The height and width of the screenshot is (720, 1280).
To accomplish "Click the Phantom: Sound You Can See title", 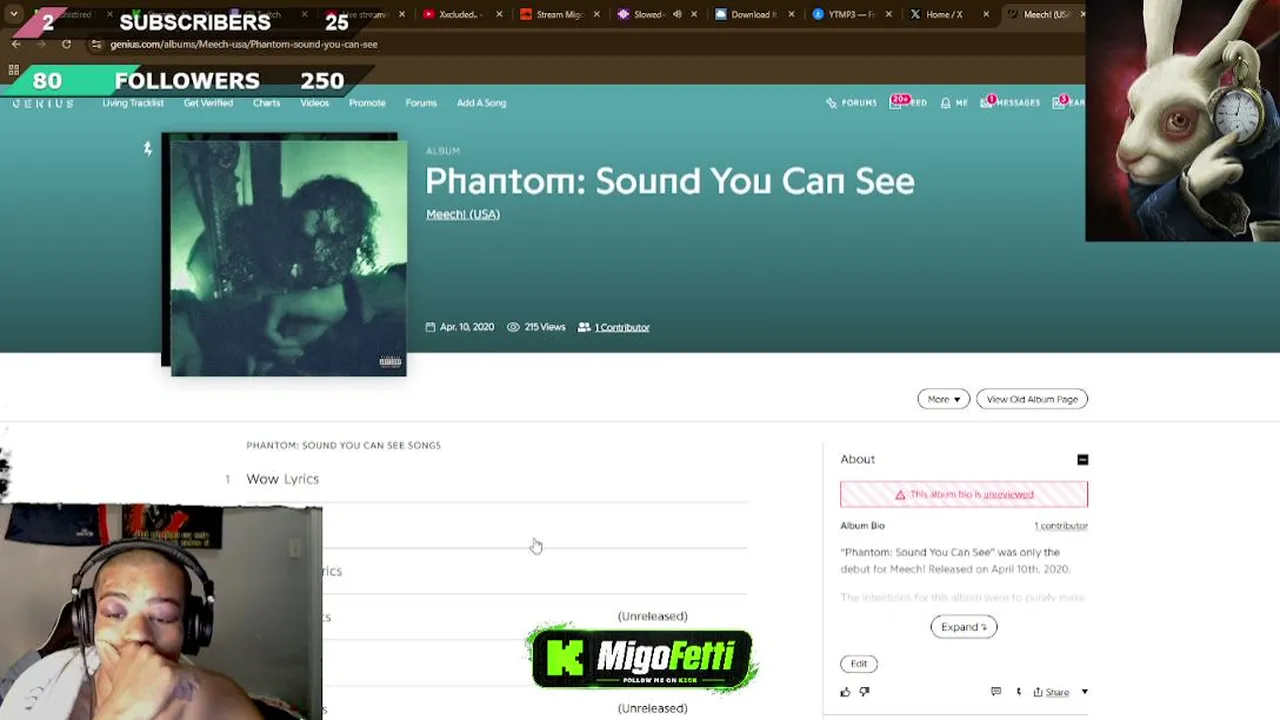I will (x=670, y=181).
